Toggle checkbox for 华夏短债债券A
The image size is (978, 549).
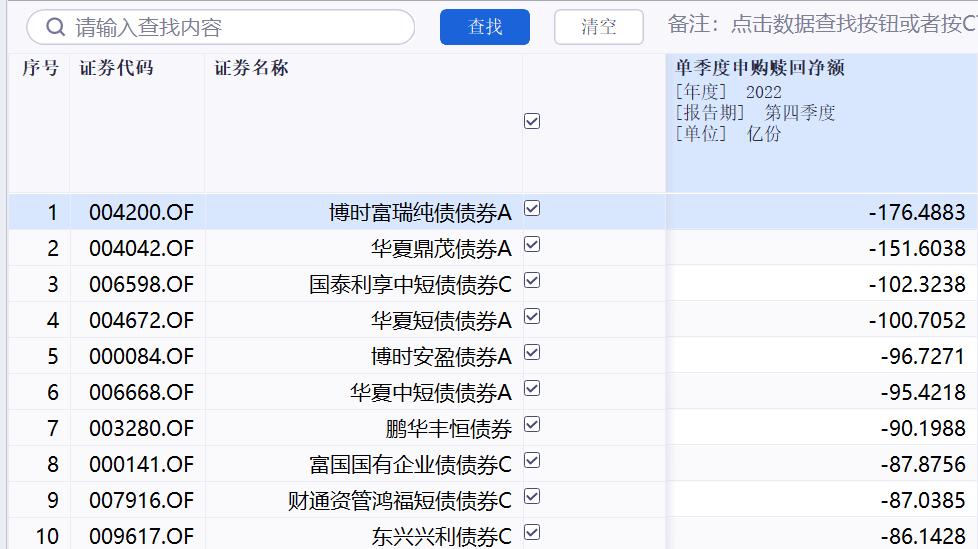coord(532,317)
